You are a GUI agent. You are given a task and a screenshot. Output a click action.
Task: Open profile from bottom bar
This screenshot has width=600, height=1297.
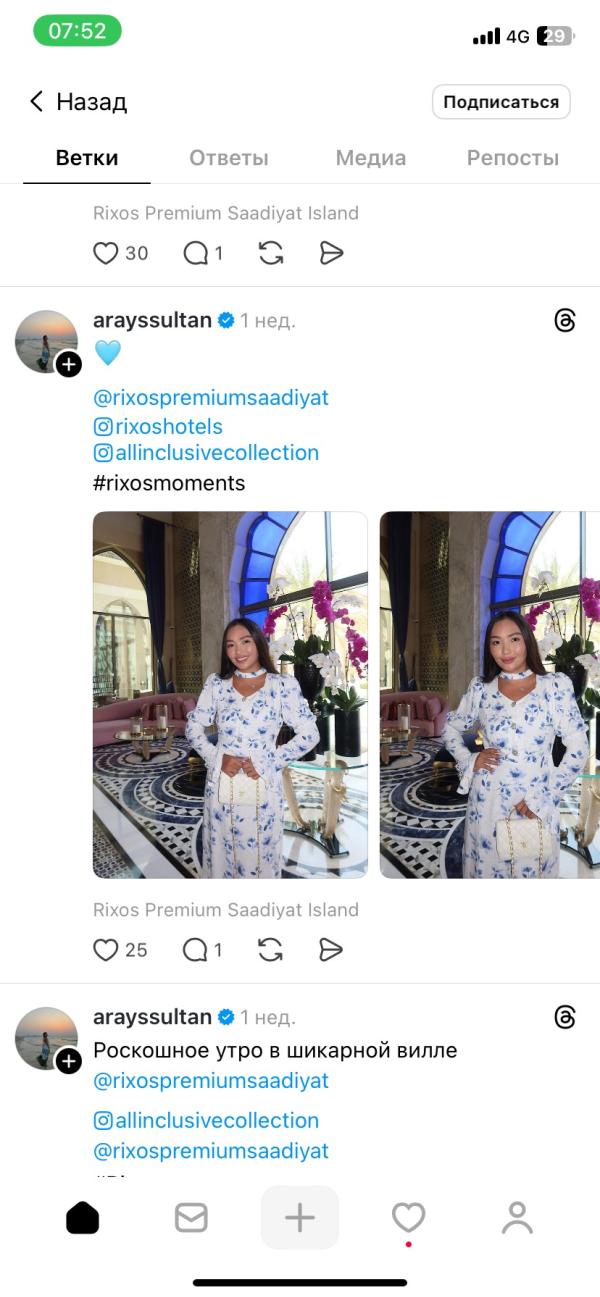pos(517,1217)
